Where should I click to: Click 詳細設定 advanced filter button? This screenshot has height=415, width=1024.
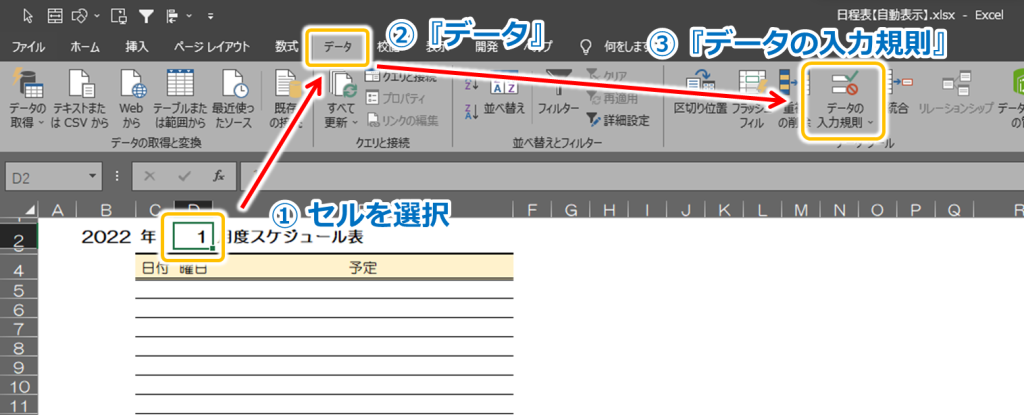pos(618,120)
